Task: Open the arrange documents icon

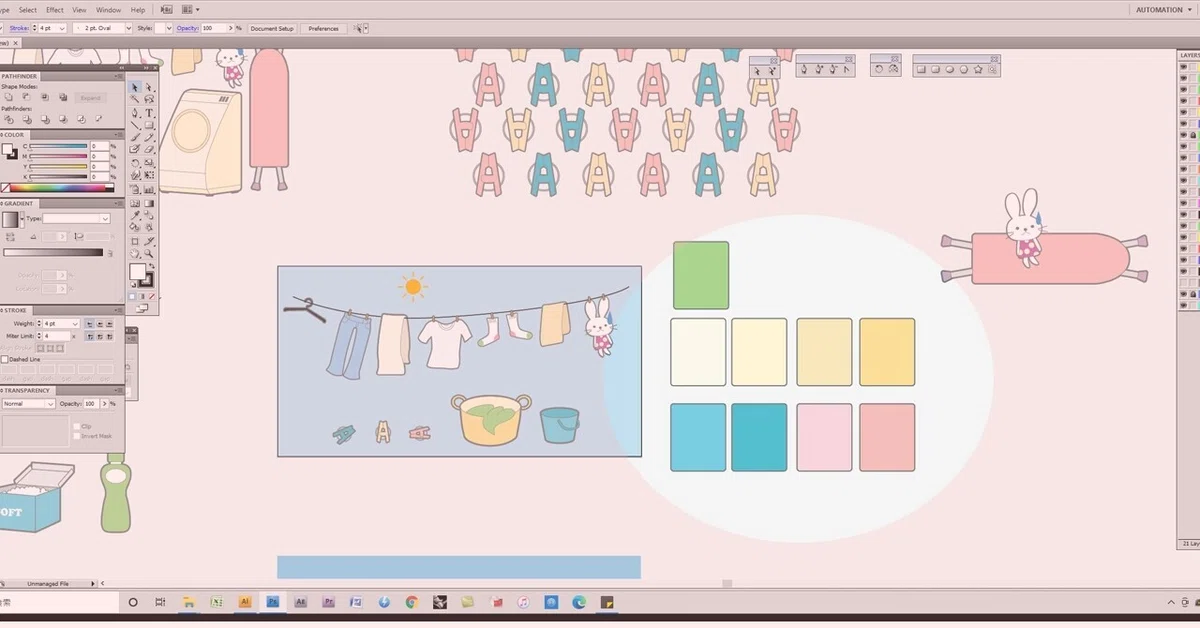Action: [x=189, y=10]
